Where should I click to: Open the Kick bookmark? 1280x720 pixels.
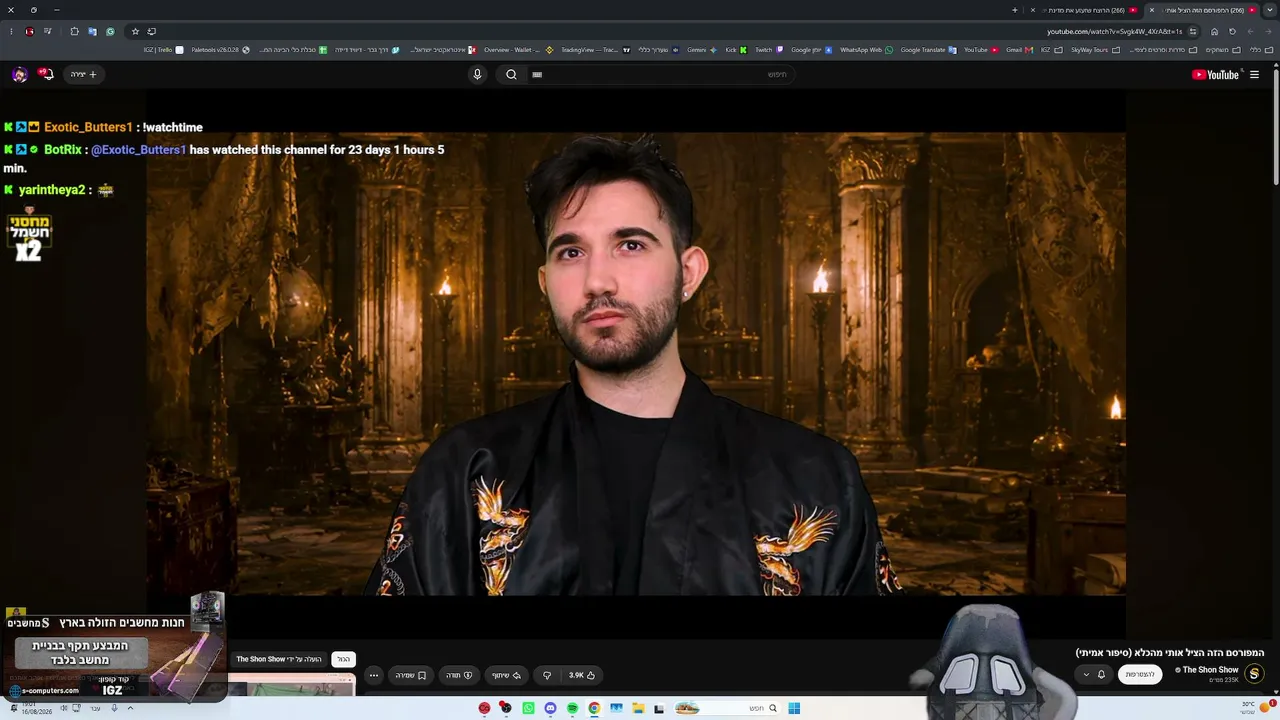734,50
